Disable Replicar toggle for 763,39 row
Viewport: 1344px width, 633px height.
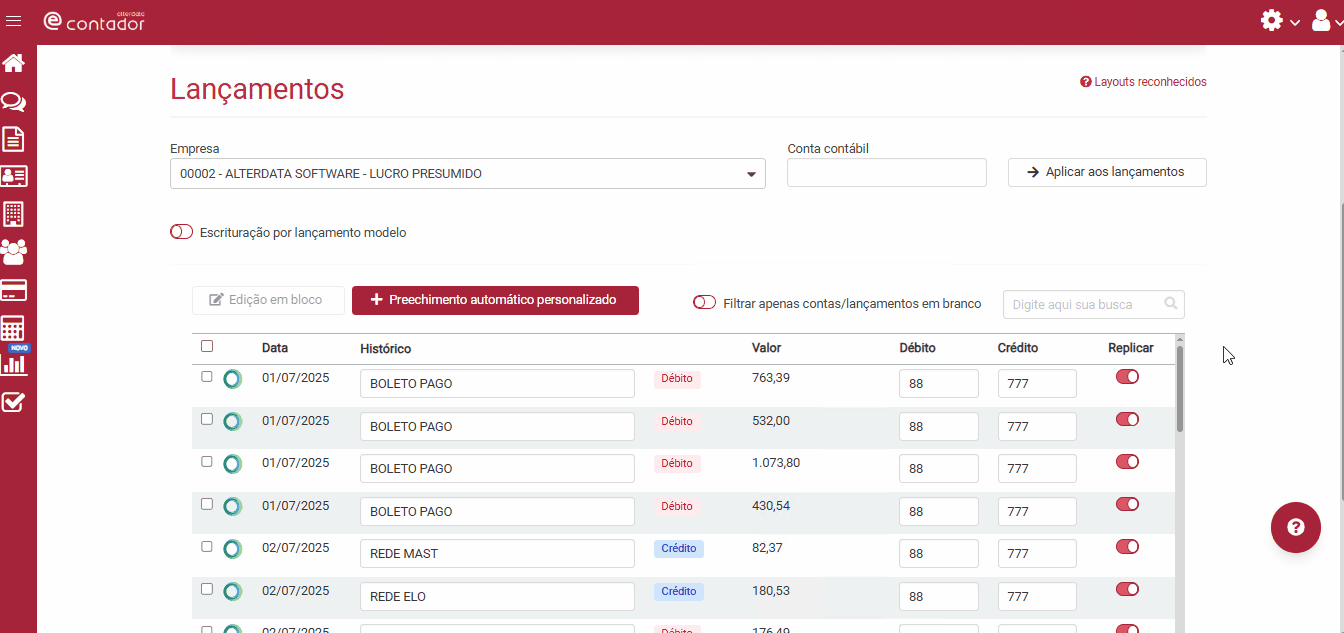click(1127, 376)
